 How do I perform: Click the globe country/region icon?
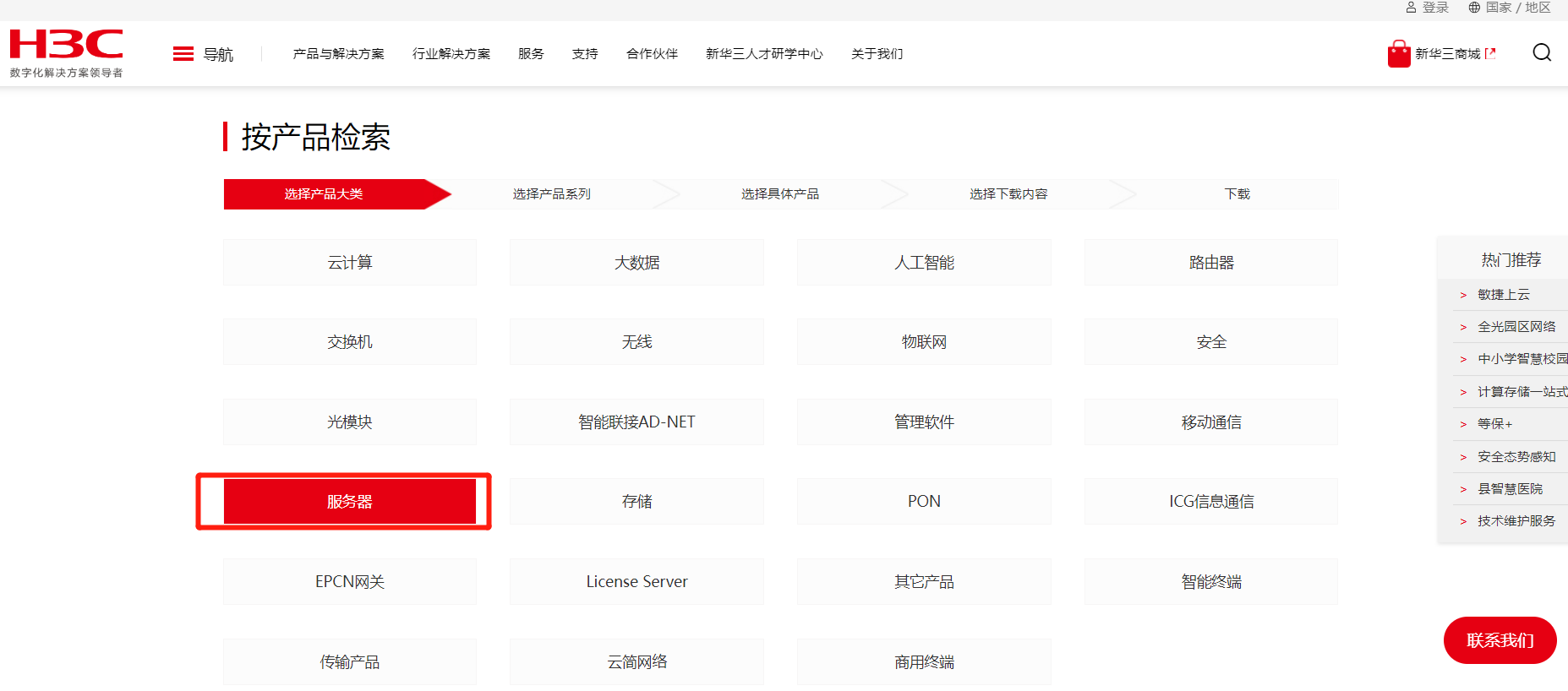pyautogui.click(x=1474, y=8)
